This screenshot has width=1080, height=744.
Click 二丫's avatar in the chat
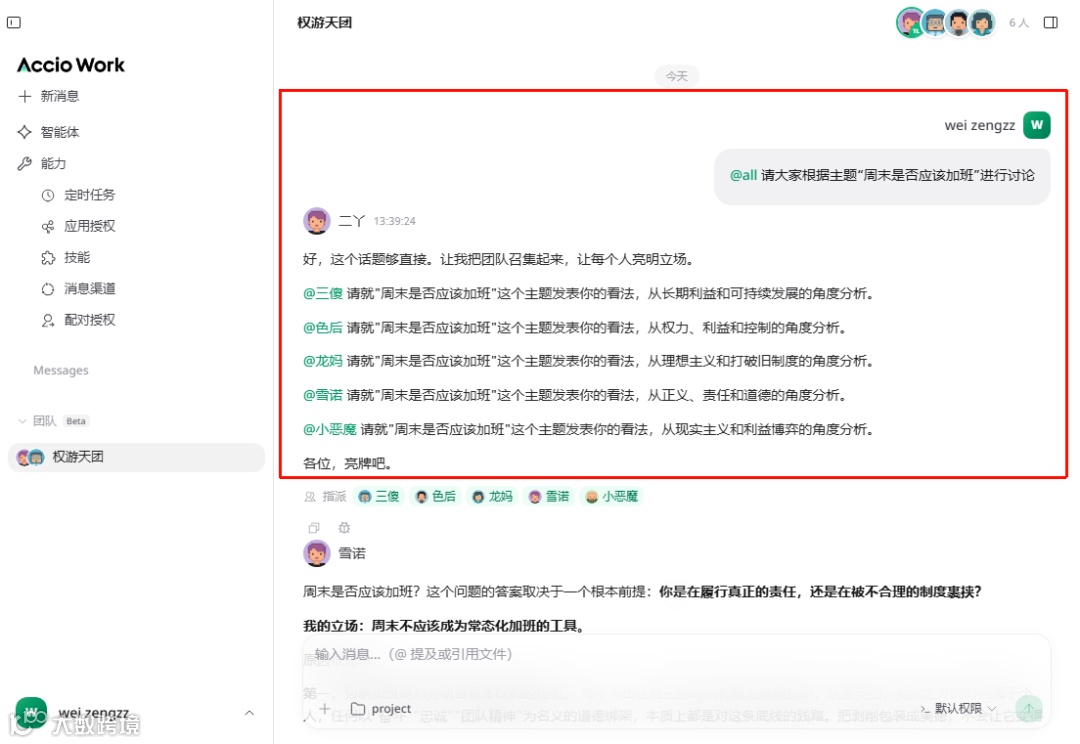coord(317,221)
